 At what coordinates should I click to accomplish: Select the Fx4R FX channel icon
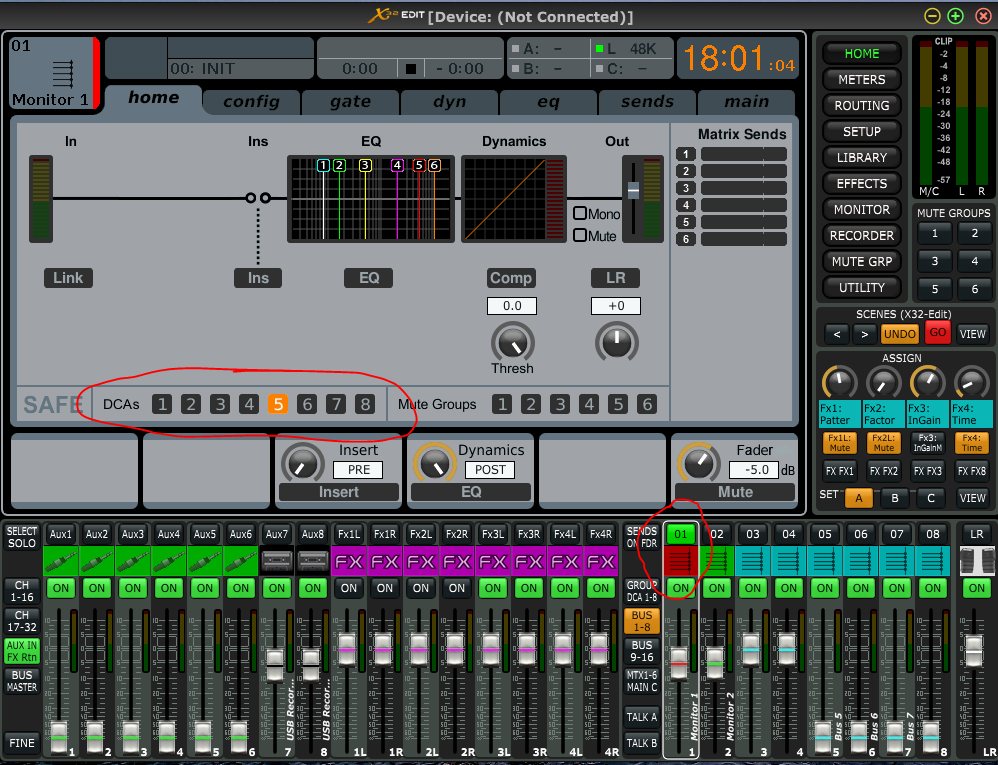point(601,561)
